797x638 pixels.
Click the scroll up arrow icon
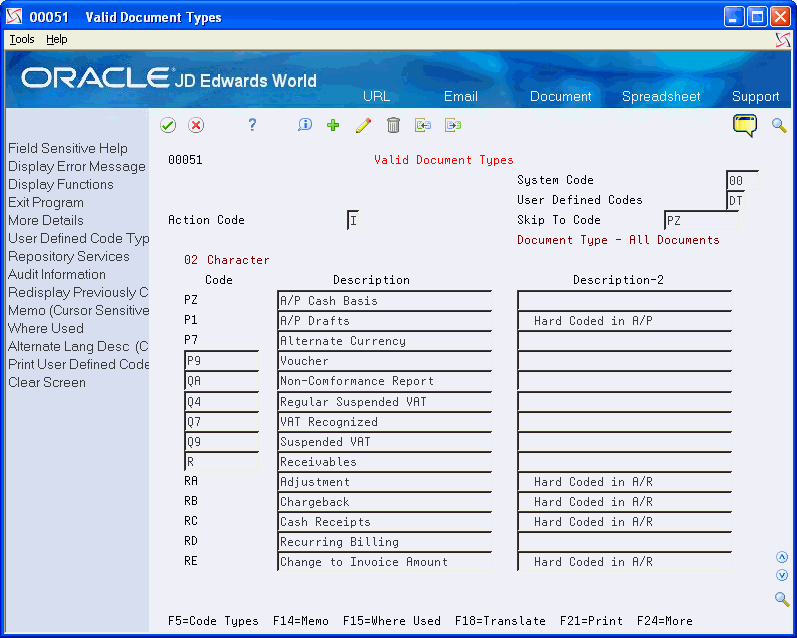(782, 557)
